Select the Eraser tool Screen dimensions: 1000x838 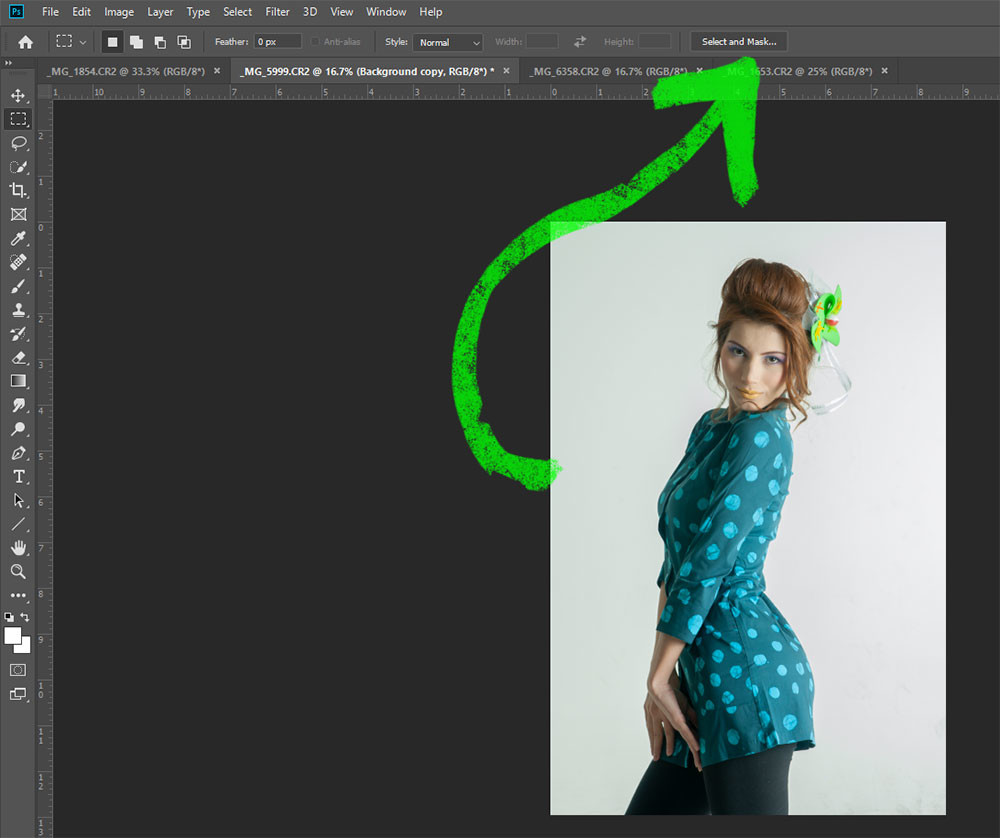[18, 357]
